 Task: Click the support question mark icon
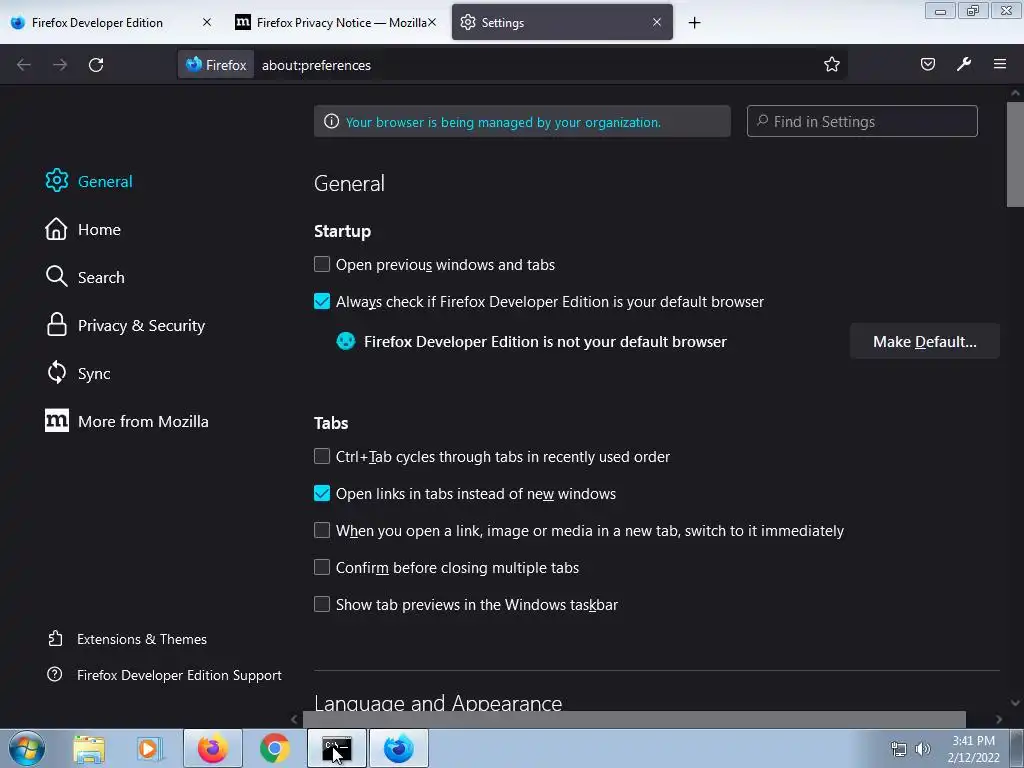click(x=55, y=675)
